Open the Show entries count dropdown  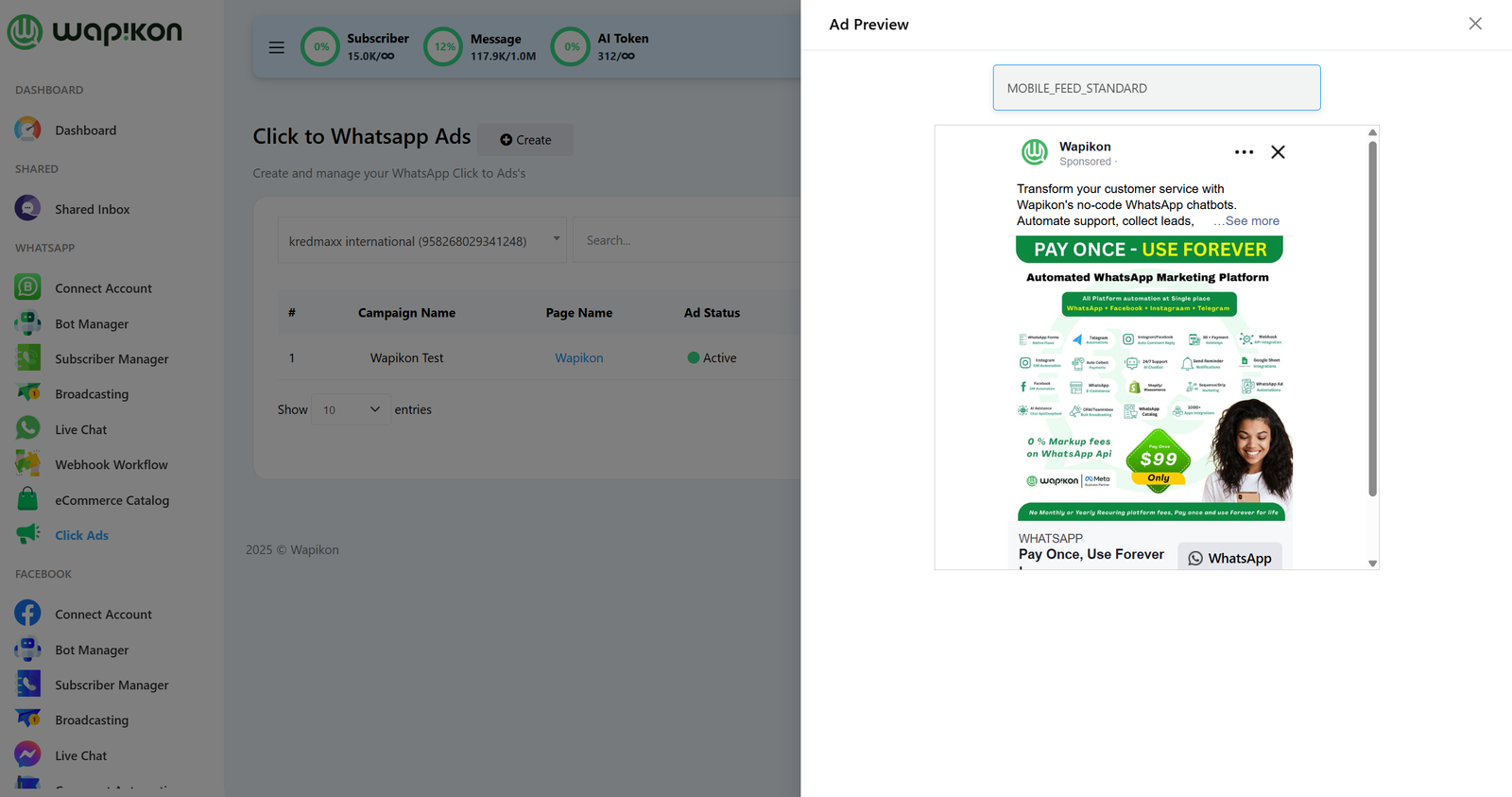click(351, 409)
